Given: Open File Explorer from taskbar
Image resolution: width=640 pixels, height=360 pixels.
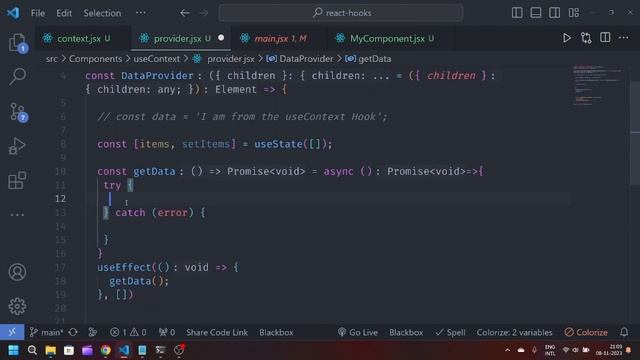Looking at the screenshot, I should (51, 350).
